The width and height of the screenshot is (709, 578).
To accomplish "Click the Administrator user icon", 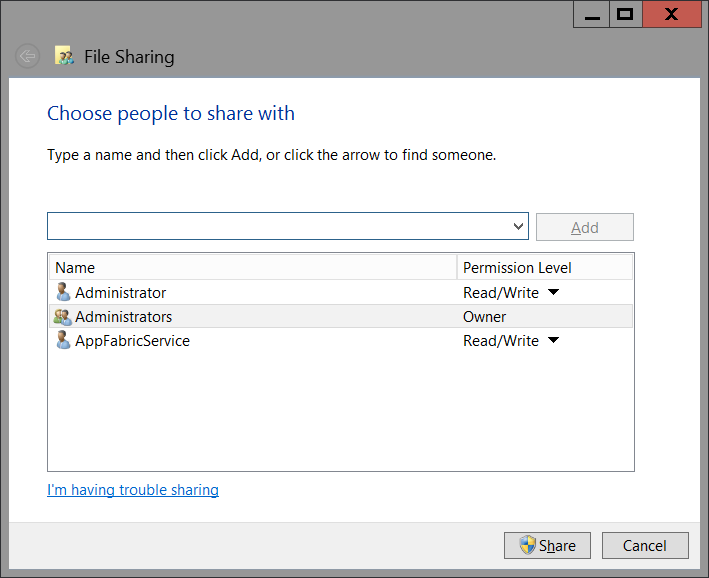I will point(63,292).
